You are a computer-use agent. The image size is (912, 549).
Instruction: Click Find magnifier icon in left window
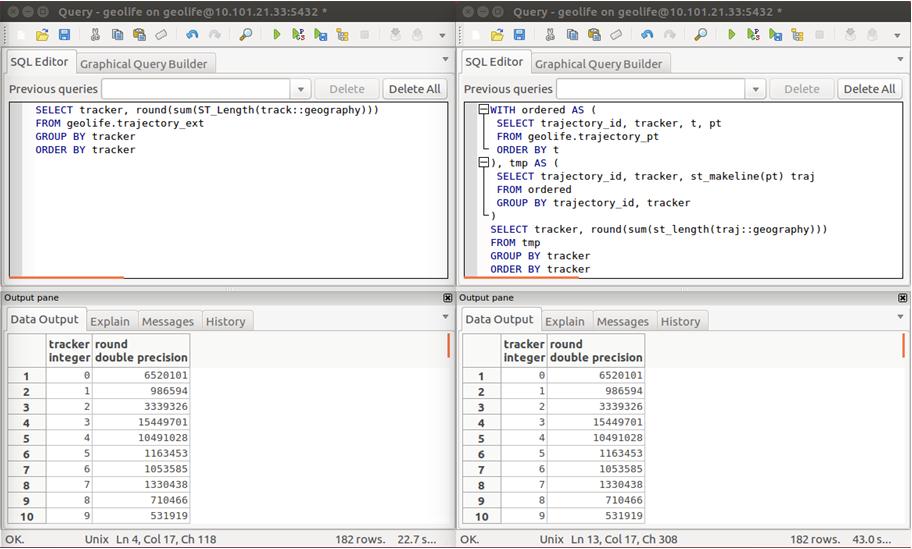(x=246, y=35)
